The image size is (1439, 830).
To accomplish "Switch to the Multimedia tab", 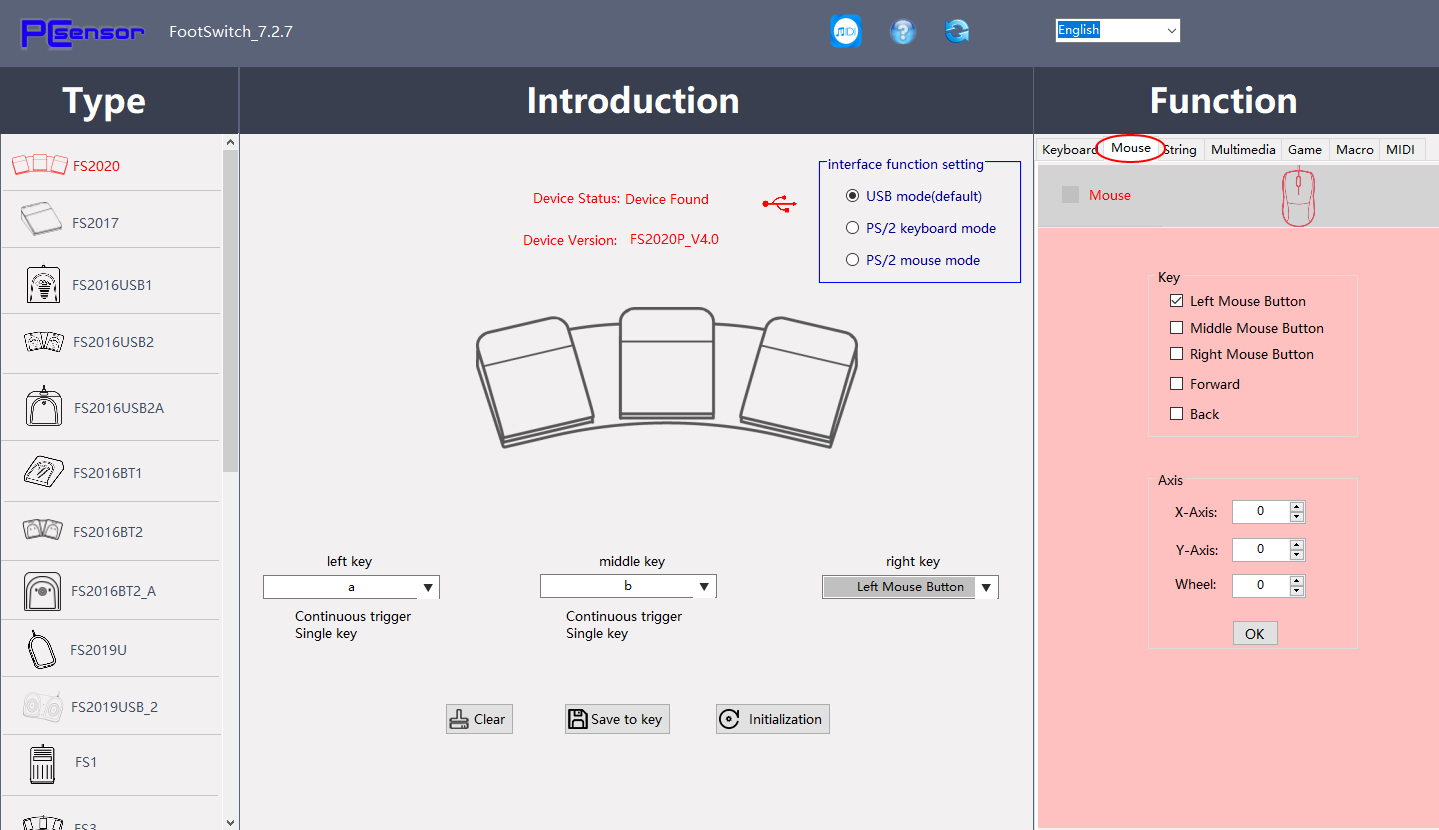I will coord(1243,149).
